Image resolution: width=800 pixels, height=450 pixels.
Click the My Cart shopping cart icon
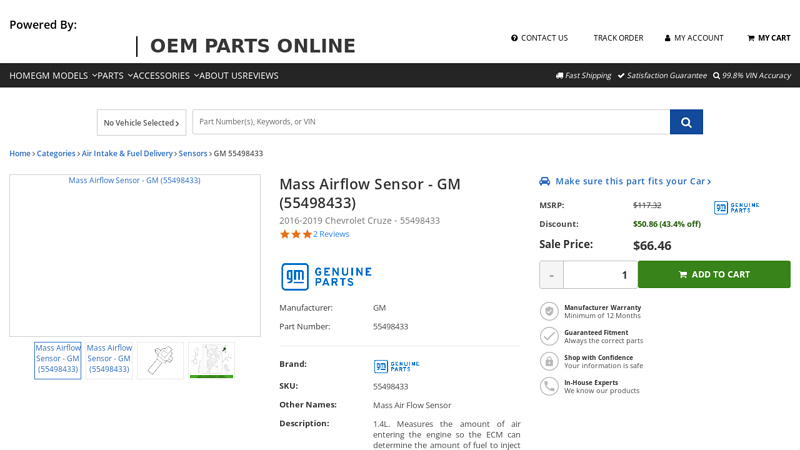751,38
